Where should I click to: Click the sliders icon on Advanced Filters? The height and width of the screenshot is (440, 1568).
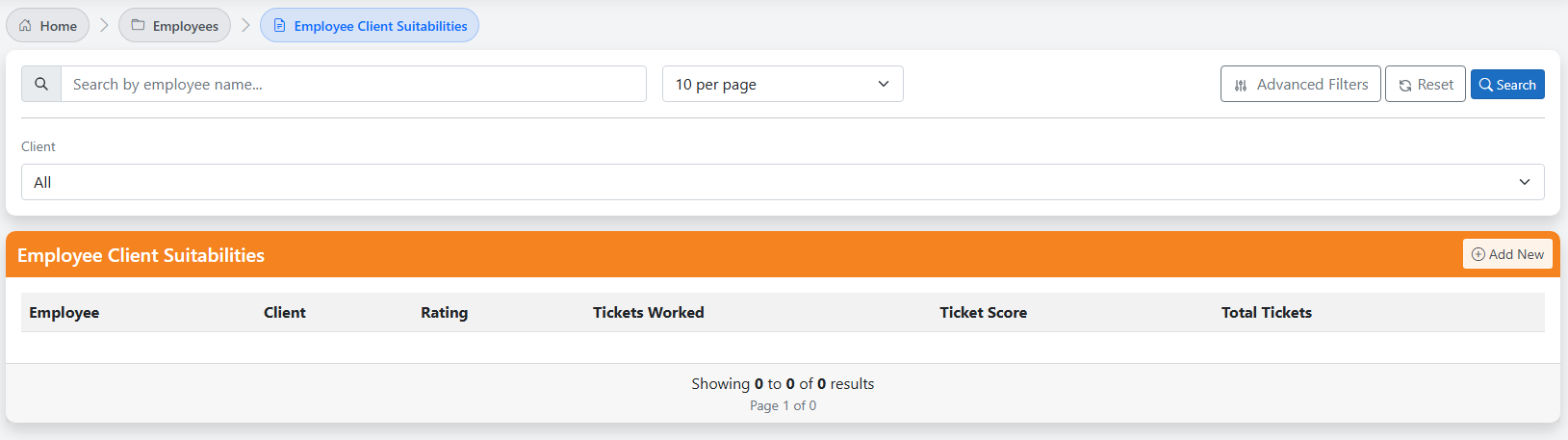point(1241,85)
